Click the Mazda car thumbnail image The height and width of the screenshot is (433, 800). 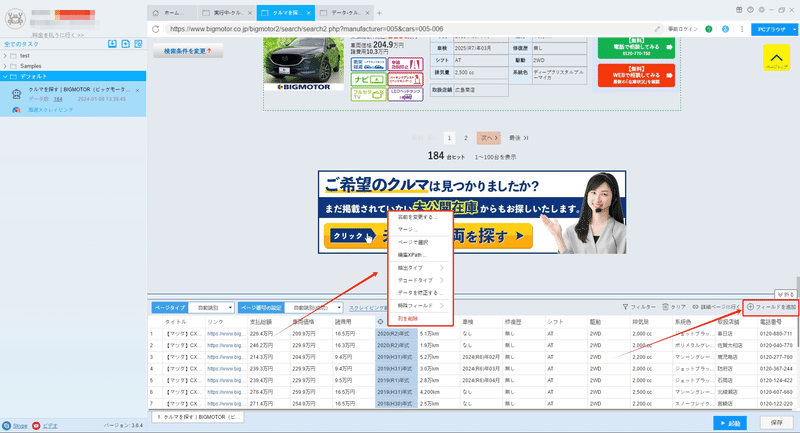pos(304,64)
